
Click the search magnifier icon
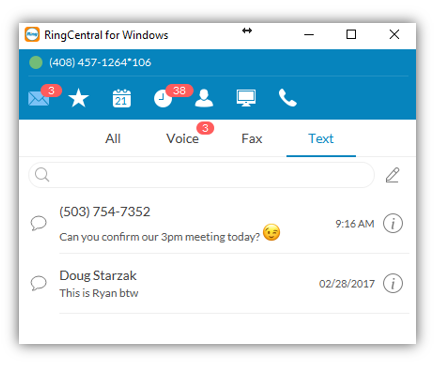[42, 175]
